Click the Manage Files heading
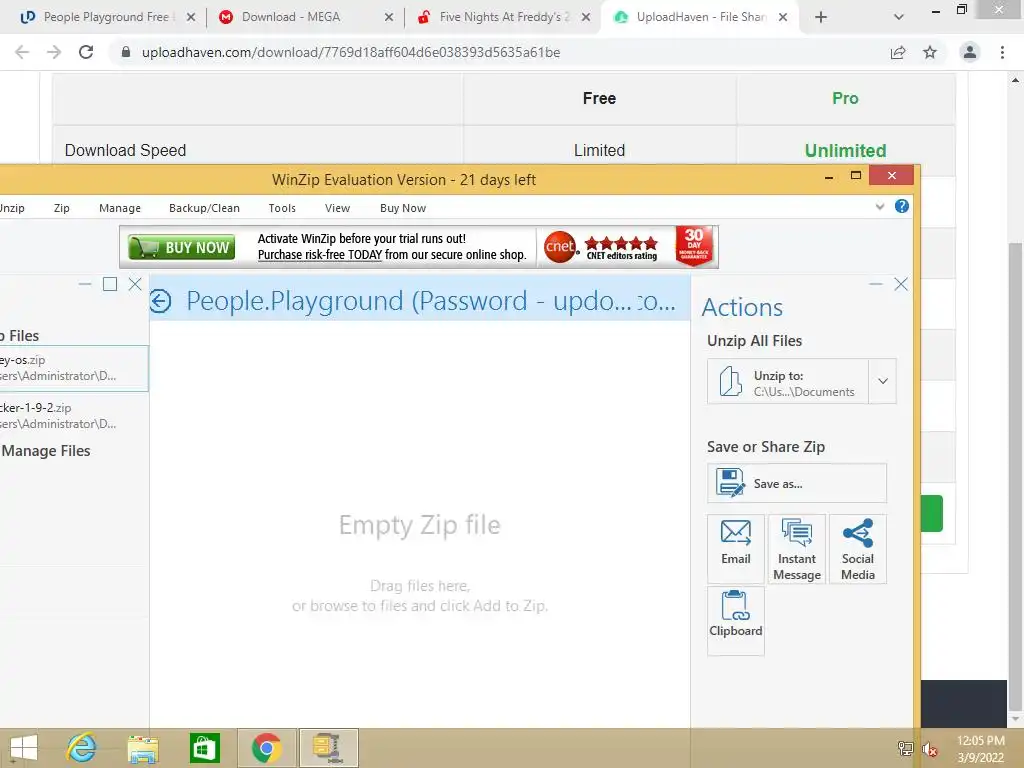 click(x=46, y=451)
